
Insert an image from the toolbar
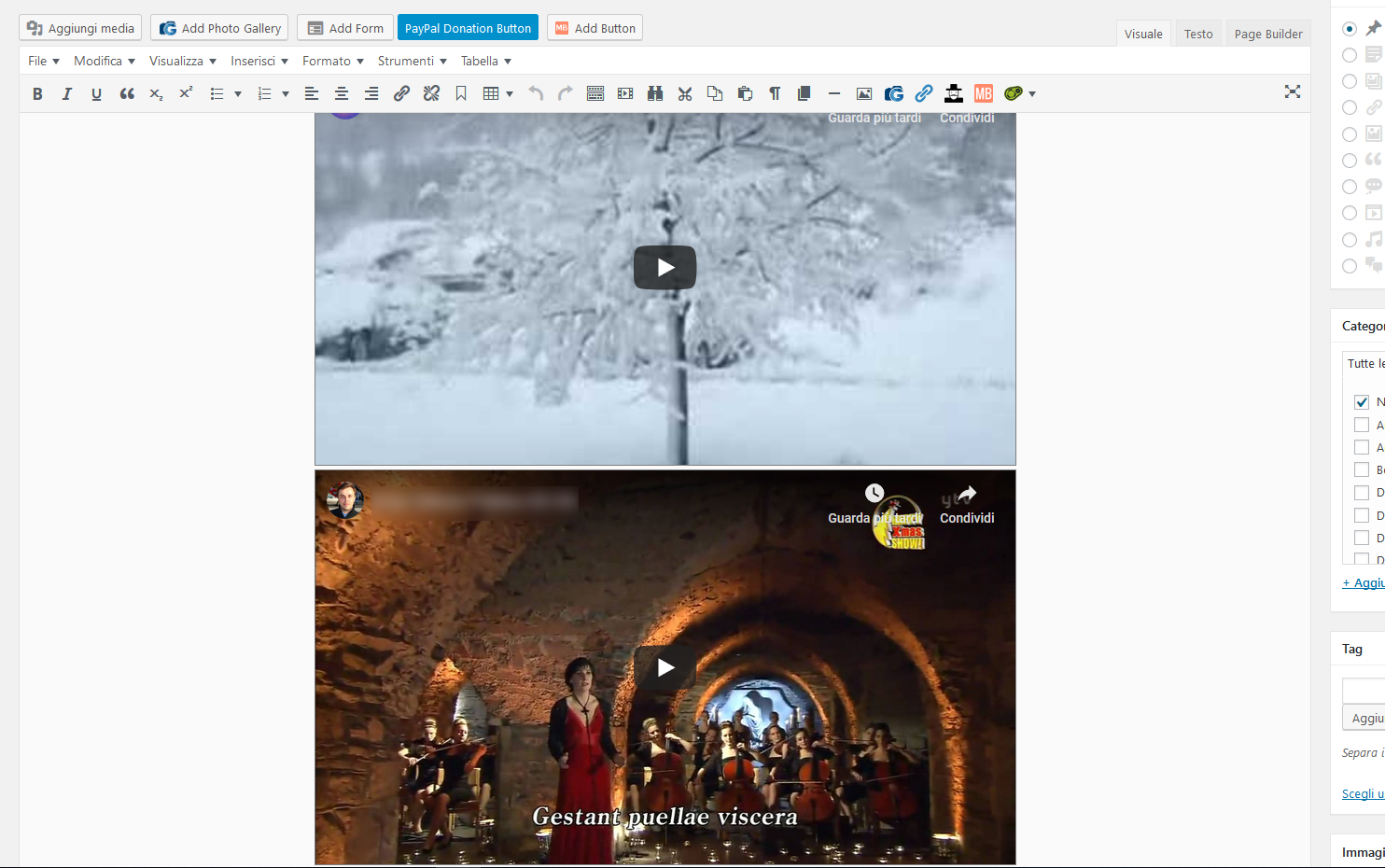[864, 93]
